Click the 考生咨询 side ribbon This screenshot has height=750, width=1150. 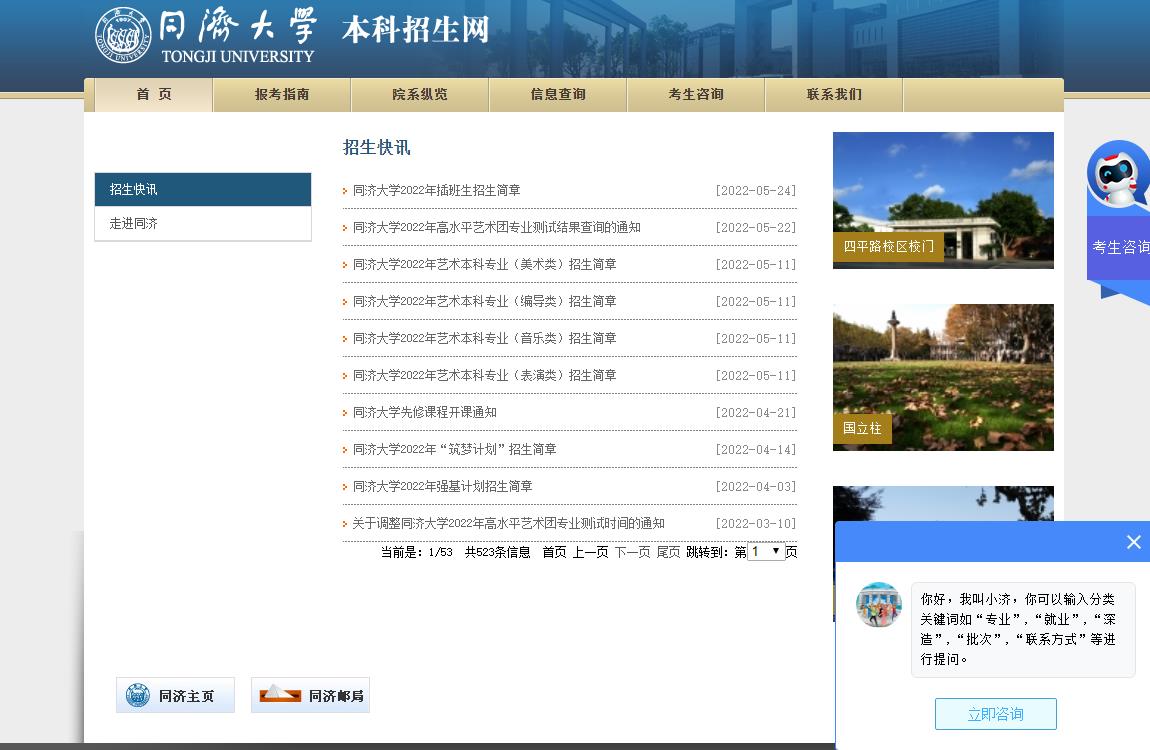pyautogui.click(x=1120, y=247)
